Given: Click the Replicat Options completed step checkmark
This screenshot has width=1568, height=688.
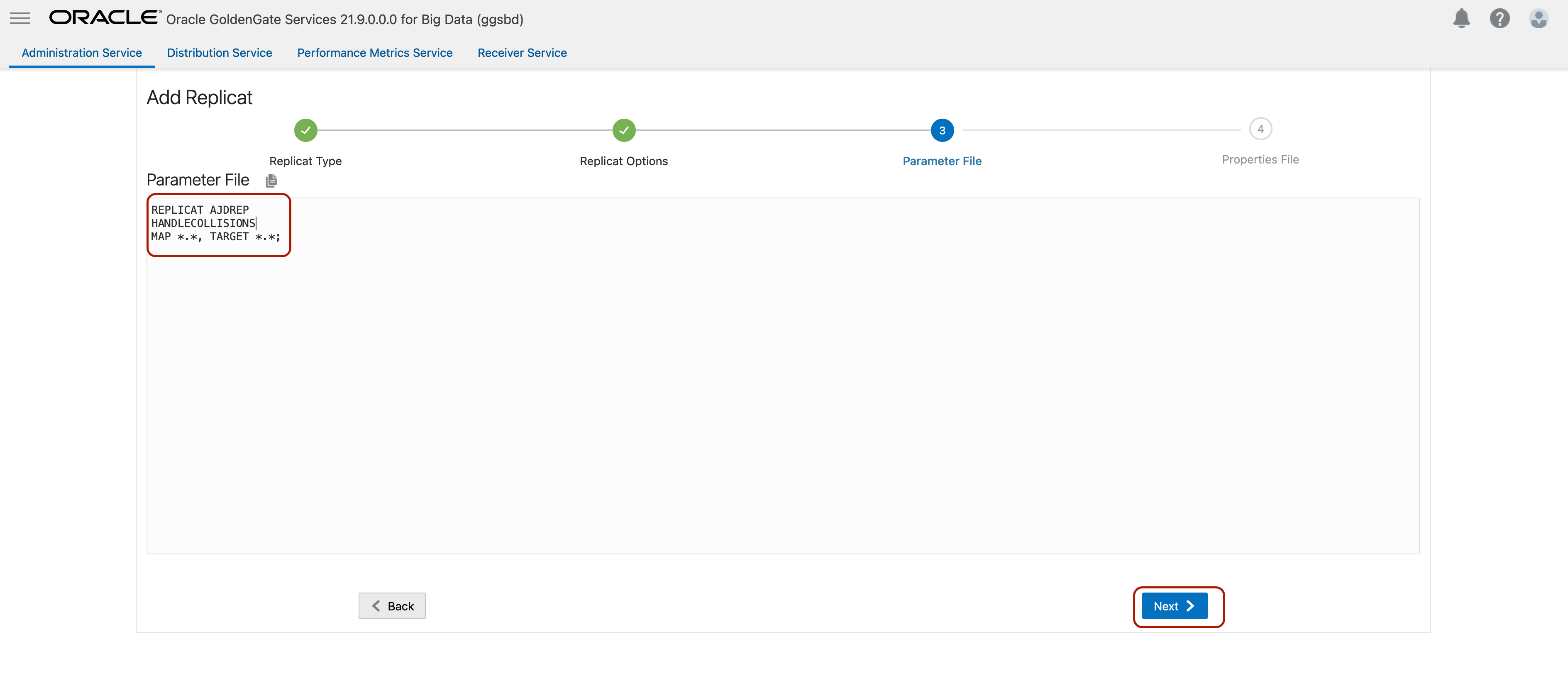Looking at the screenshot, I should point(623,130).
